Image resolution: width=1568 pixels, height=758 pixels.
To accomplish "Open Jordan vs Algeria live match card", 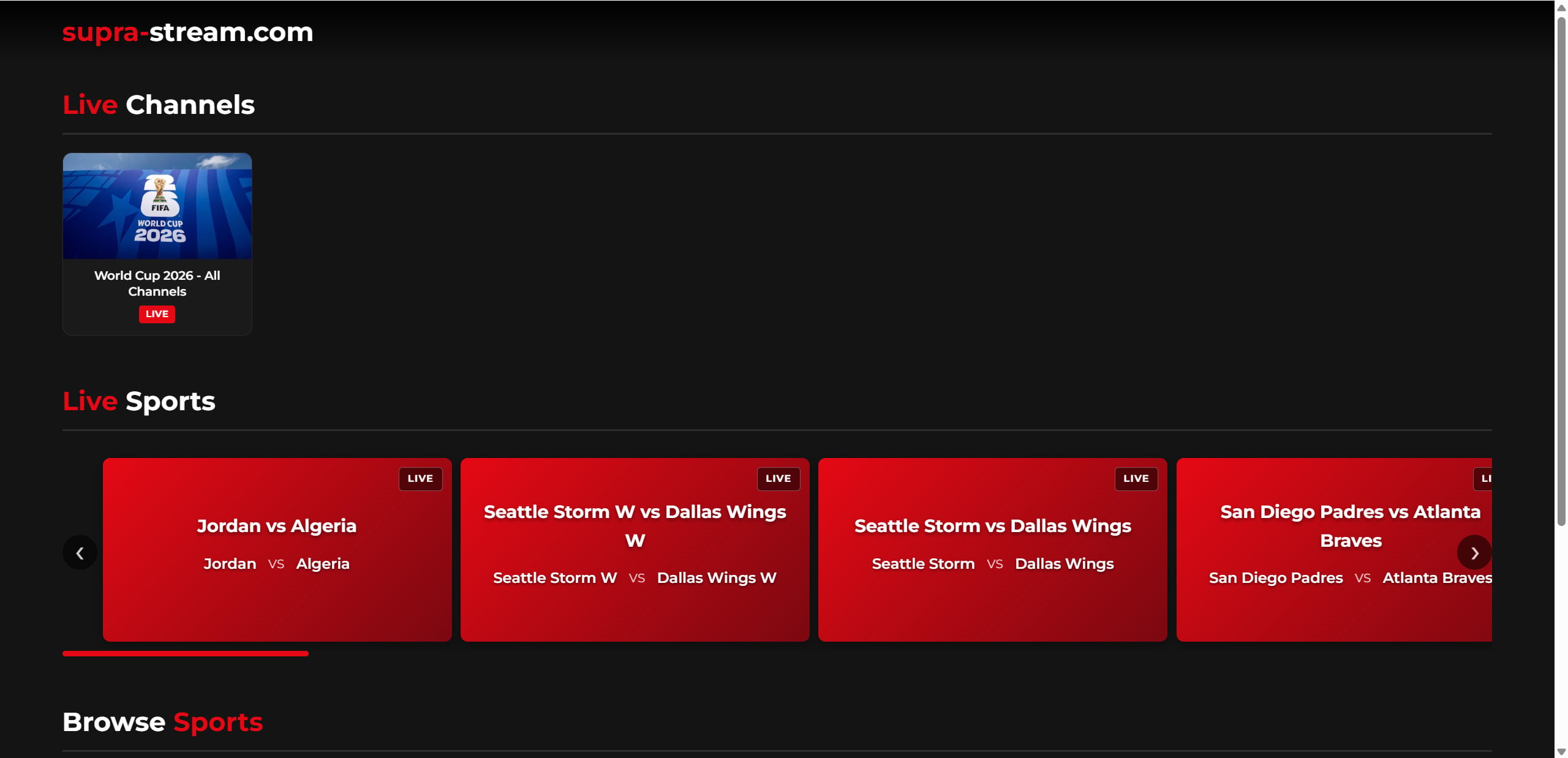I will tap(277, 550).
